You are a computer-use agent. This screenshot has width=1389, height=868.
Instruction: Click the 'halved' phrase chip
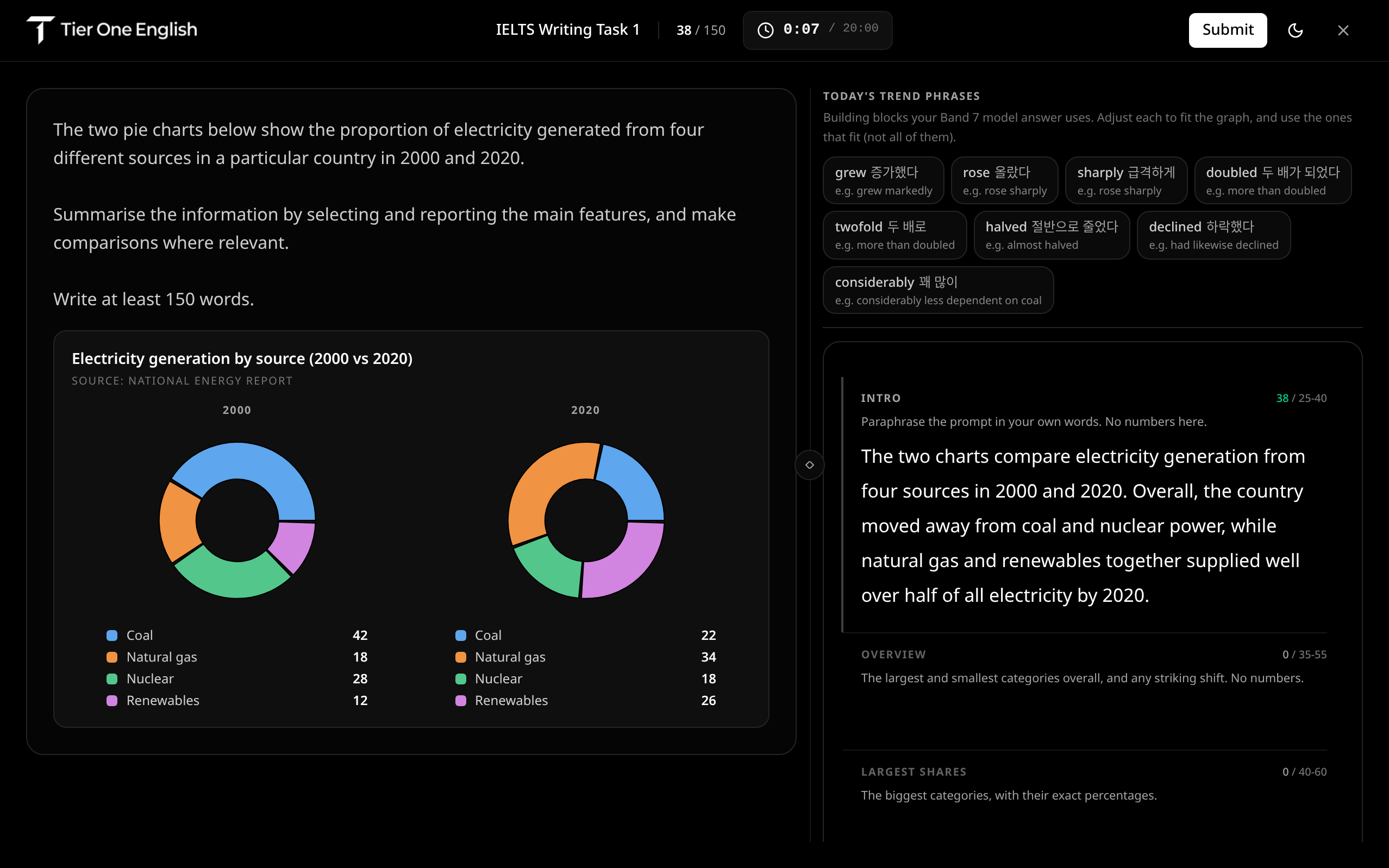[x=1052, y=235]
